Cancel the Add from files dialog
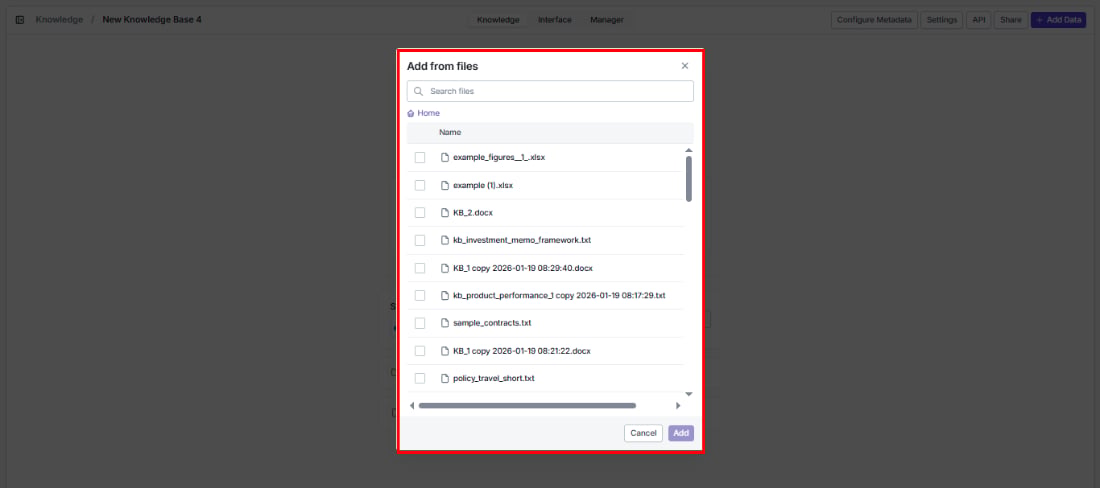The height and width of the screenshot is (490, 1100). (x=643, y=433)
